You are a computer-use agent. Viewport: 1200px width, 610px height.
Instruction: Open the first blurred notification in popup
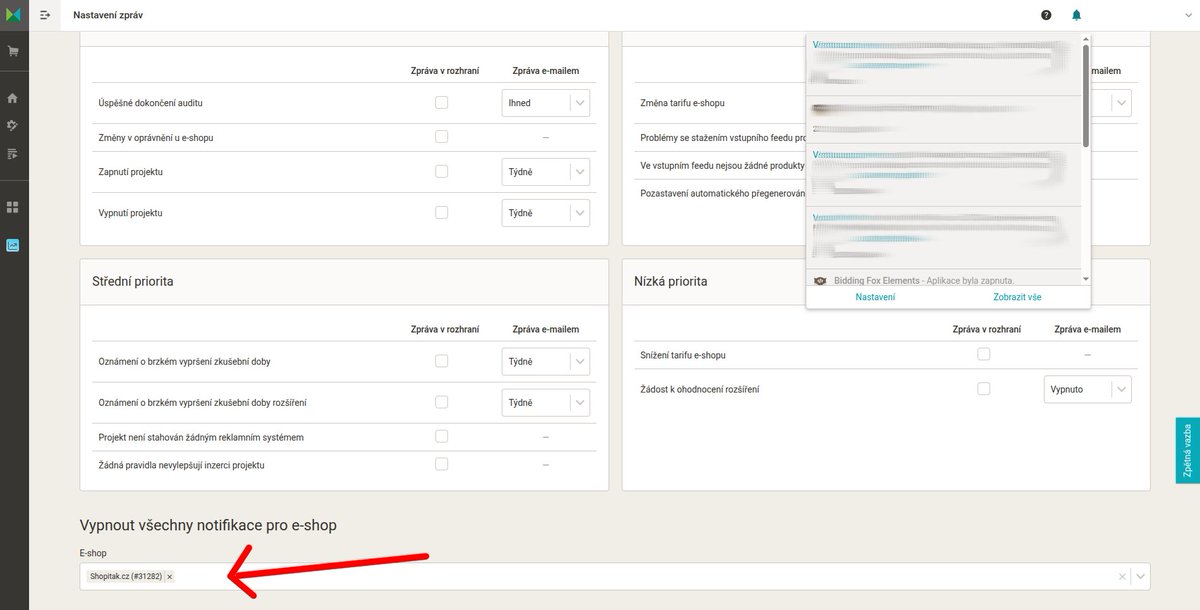pyautogui.click(x=943, y=65)
